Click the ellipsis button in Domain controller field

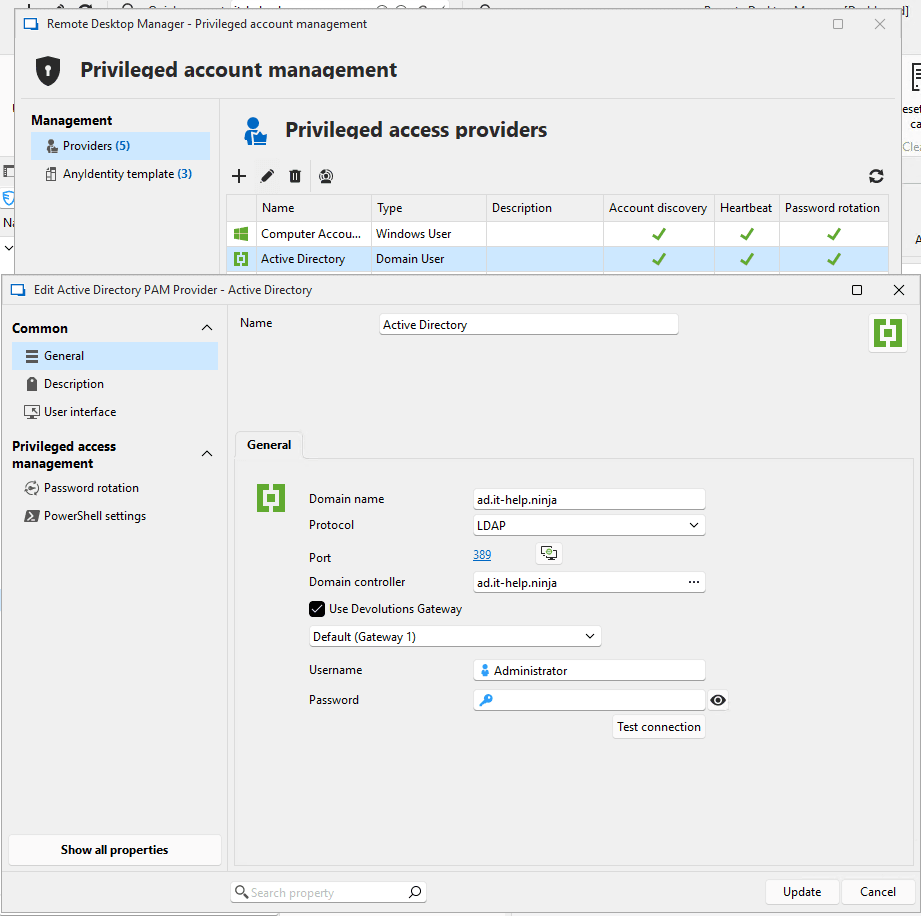[x=694, y=582]
